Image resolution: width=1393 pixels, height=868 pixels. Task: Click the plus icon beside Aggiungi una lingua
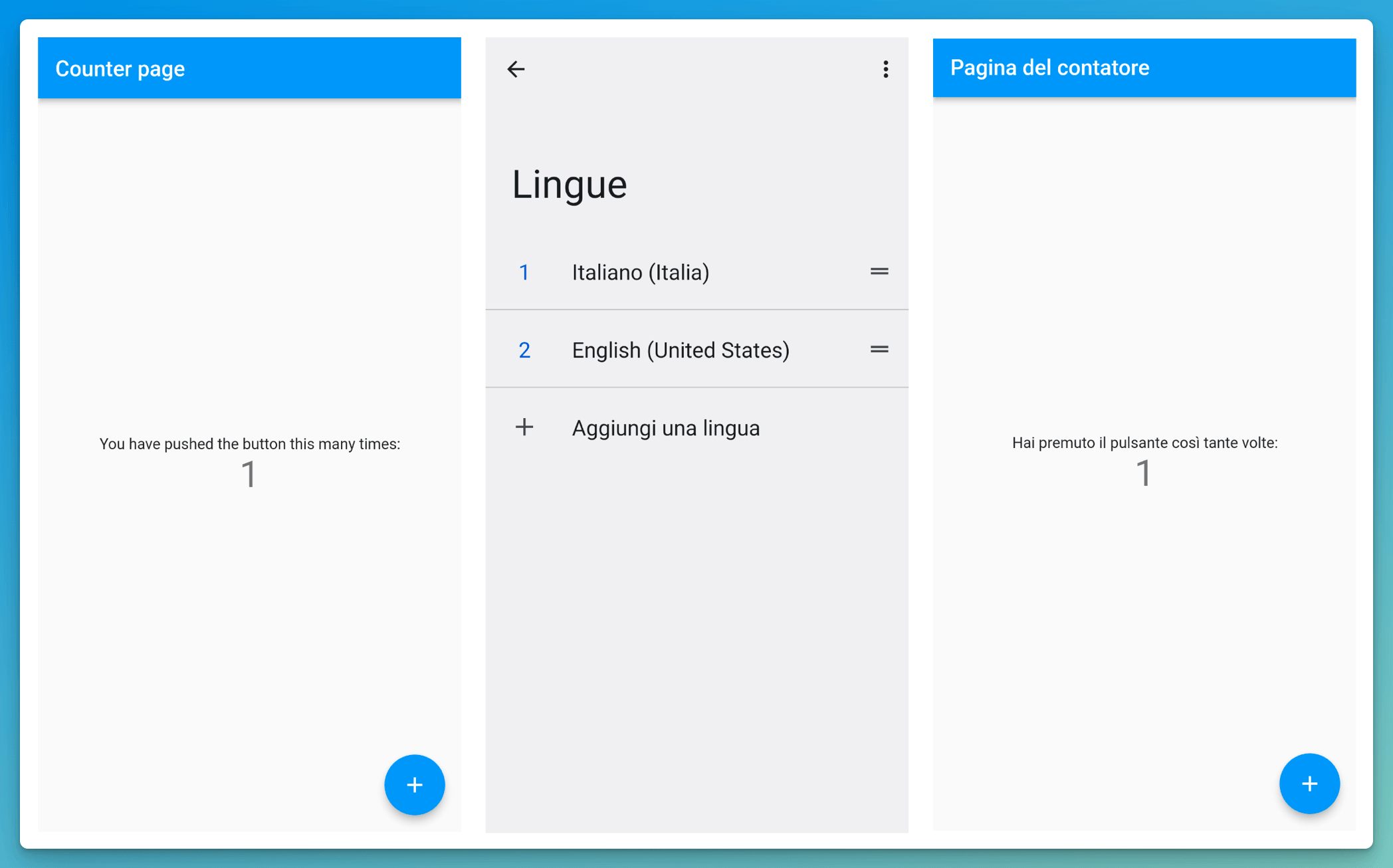(x=524, y=427)
